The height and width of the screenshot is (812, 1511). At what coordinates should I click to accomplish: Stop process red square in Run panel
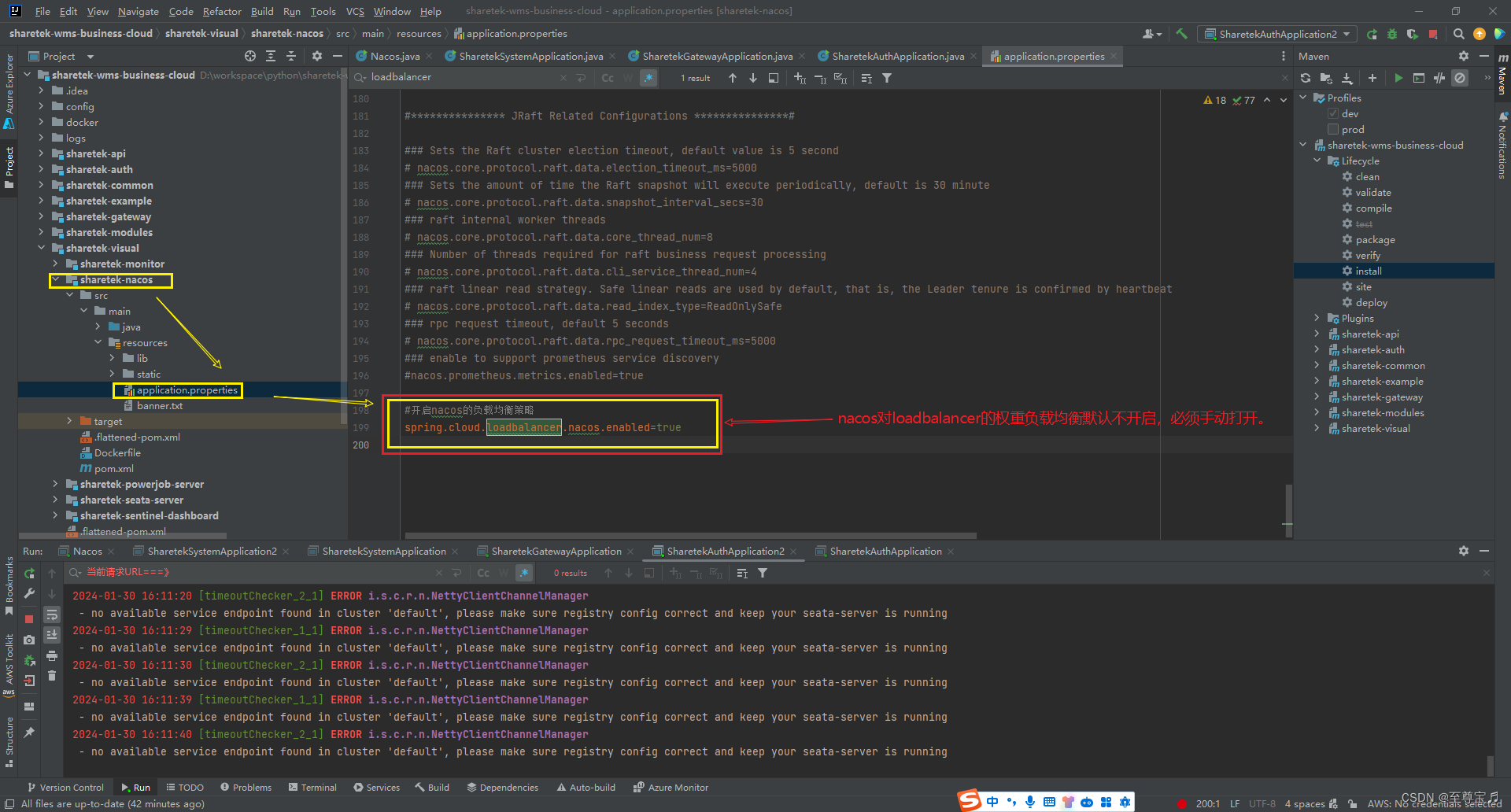click(x=29, y=618)
